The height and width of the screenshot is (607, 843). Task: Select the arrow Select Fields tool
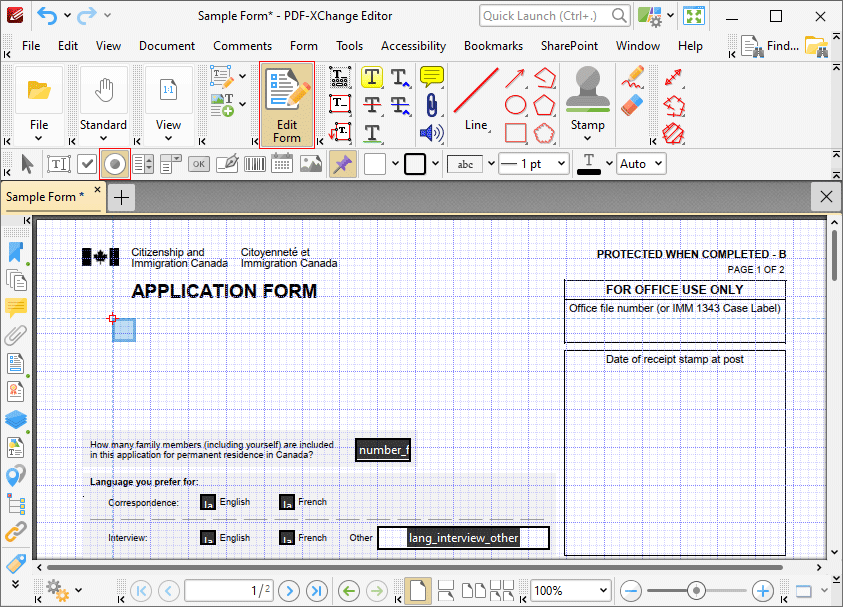click(27, 164)
